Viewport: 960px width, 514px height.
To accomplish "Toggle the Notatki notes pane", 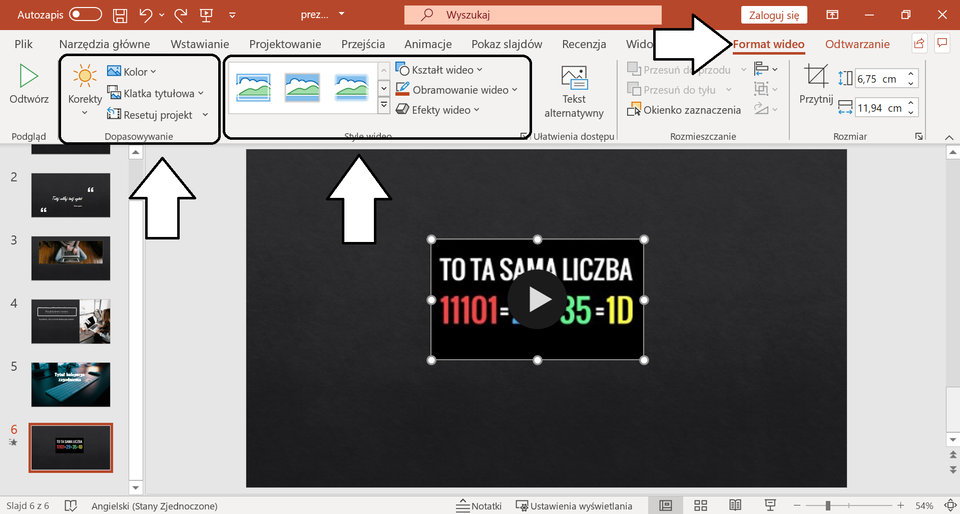I will coord(479,506).
